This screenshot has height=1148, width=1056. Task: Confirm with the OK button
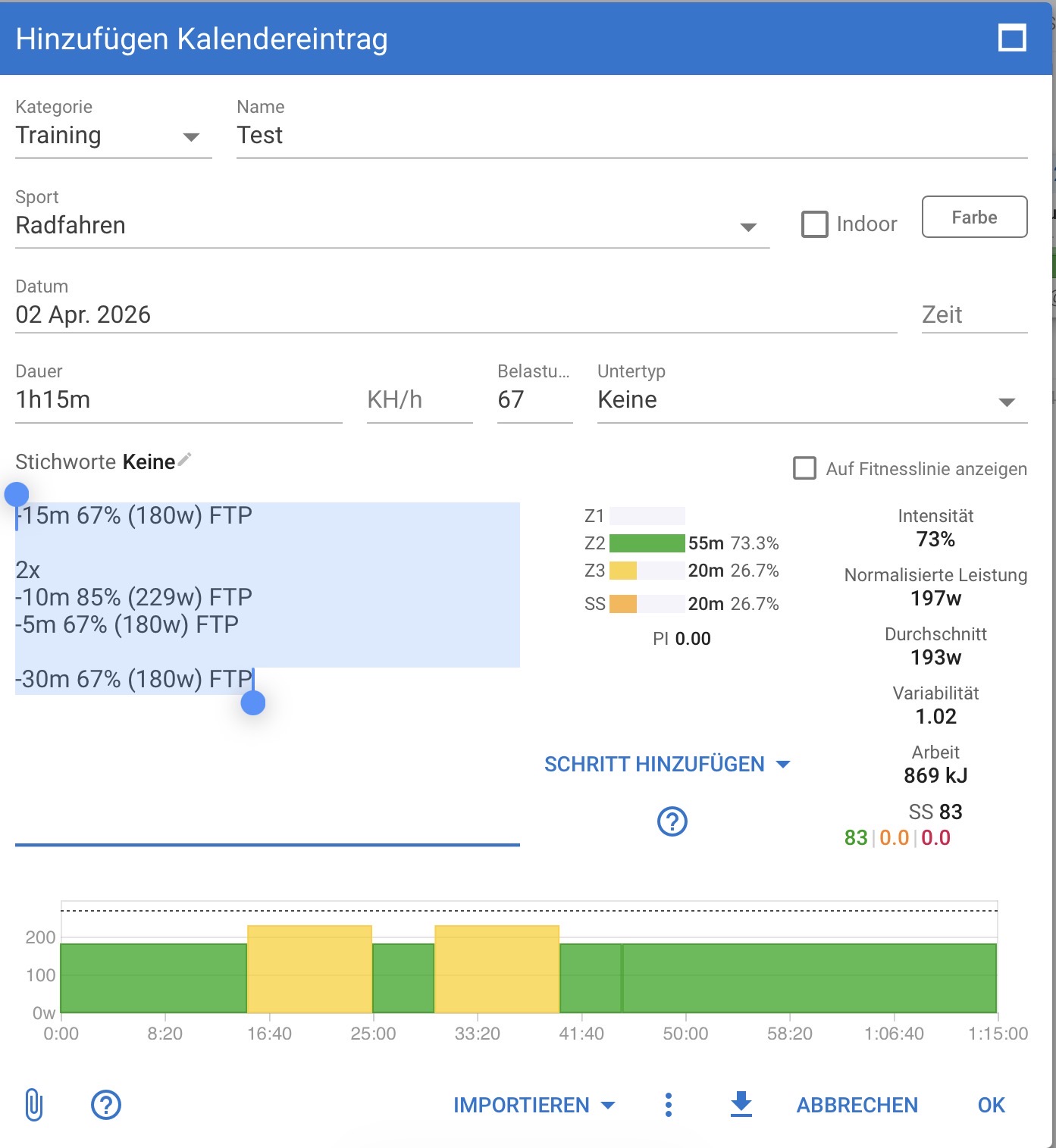pyautogui.click(x=991, y=1105)
